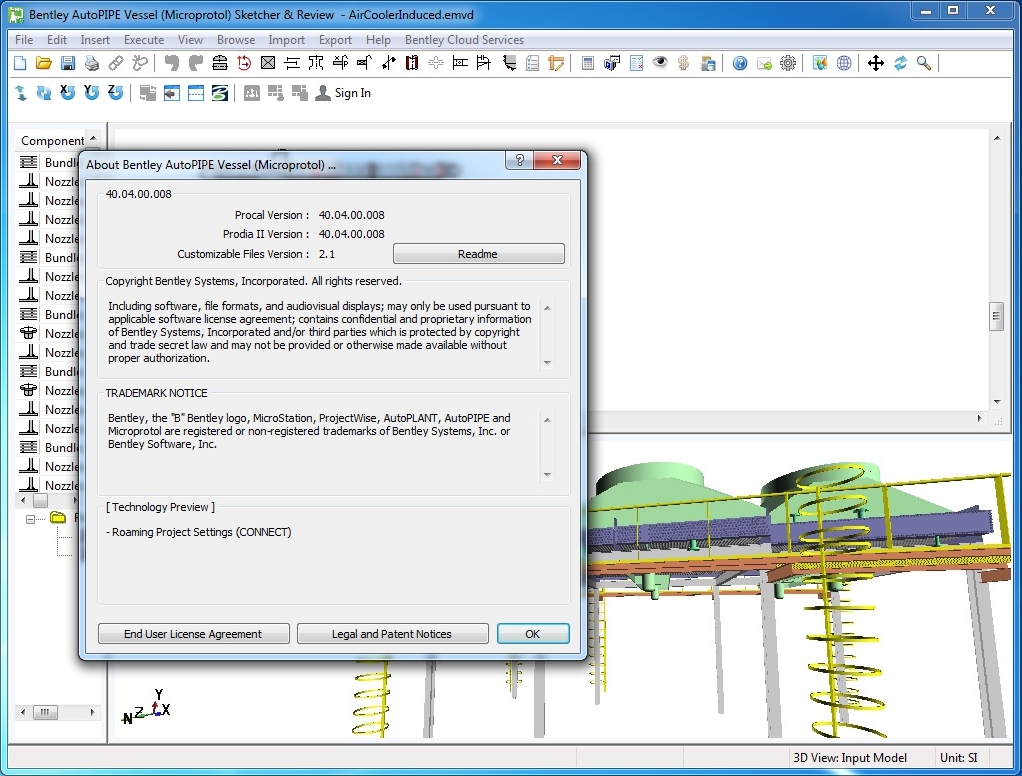Open the End User License Agreement
Screen dimensions: 1022x776
(x=194, y=634)
